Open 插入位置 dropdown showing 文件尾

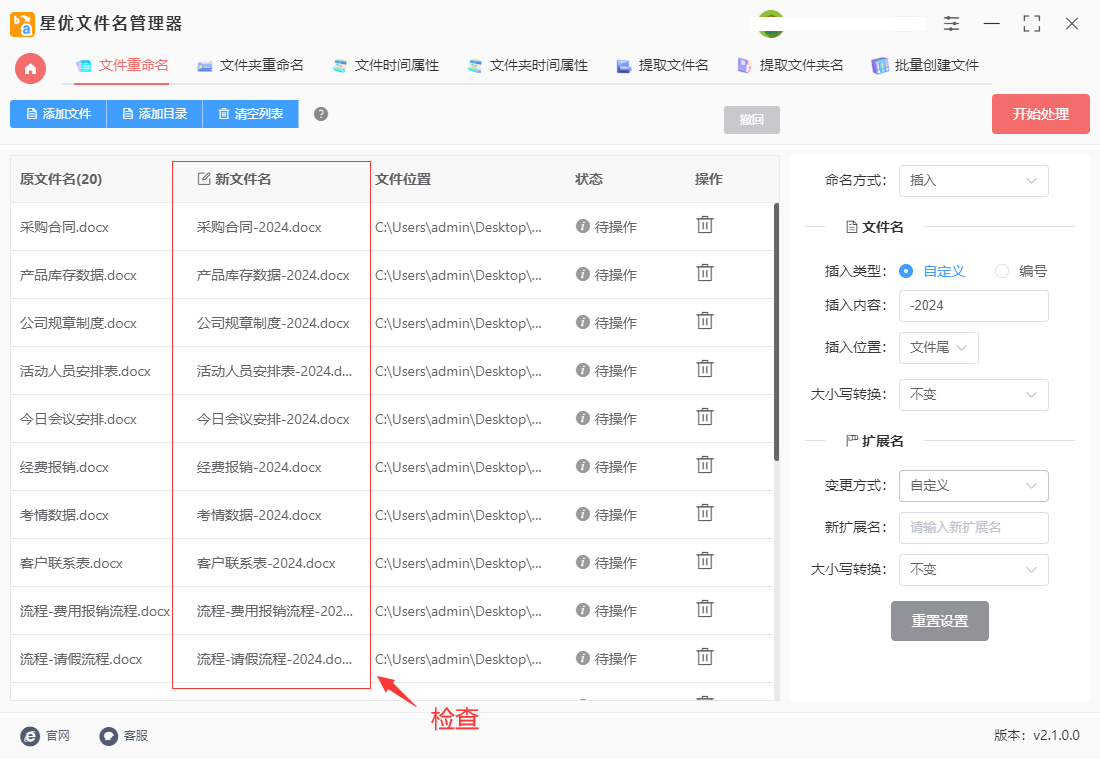click(939, 348)
